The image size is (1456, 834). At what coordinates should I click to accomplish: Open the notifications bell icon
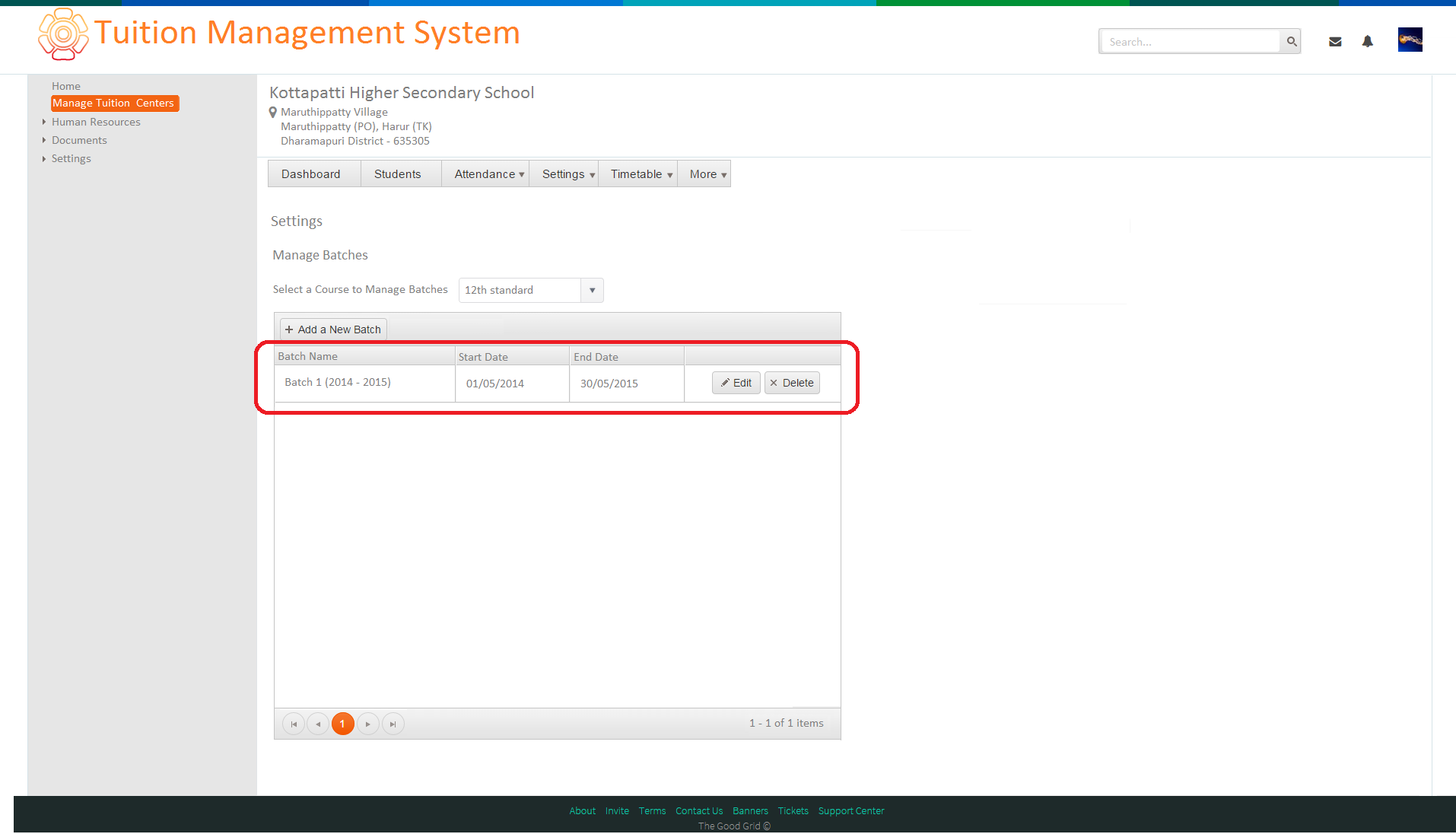tap(1368, 42)
